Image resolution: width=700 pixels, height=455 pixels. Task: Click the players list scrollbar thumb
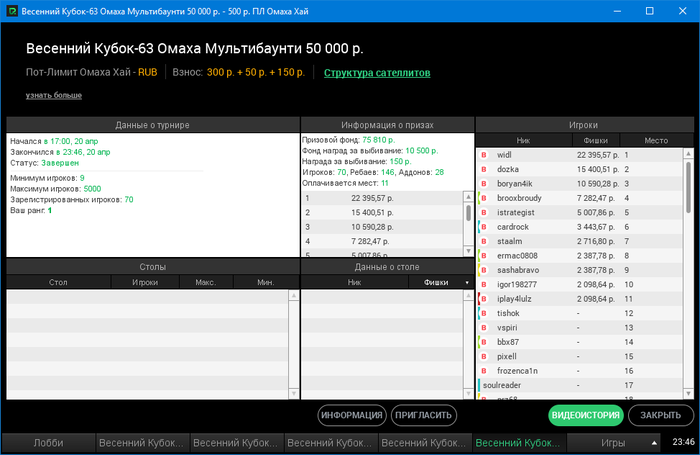688,188
